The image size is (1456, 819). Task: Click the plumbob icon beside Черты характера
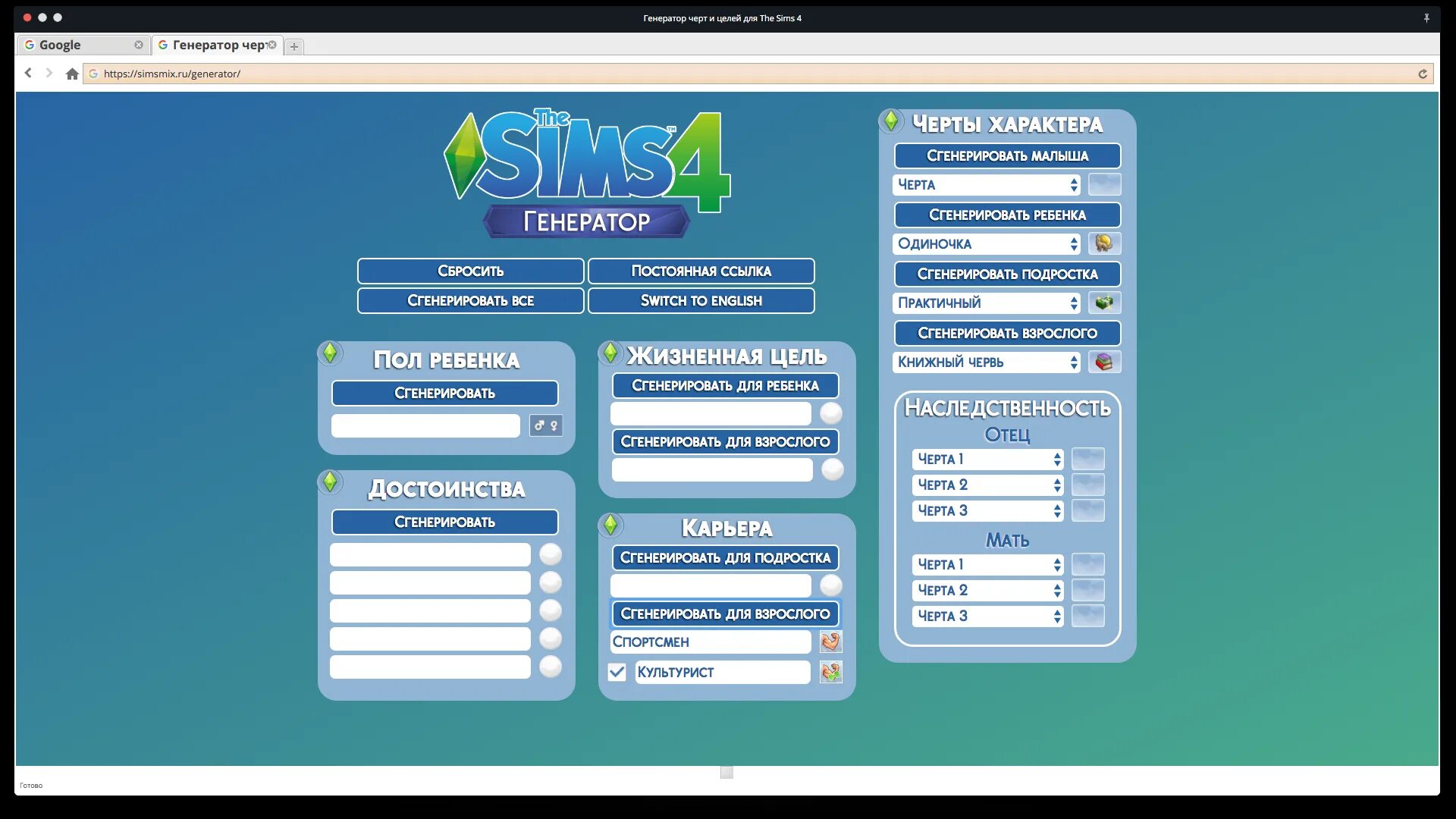click(891, 120)
